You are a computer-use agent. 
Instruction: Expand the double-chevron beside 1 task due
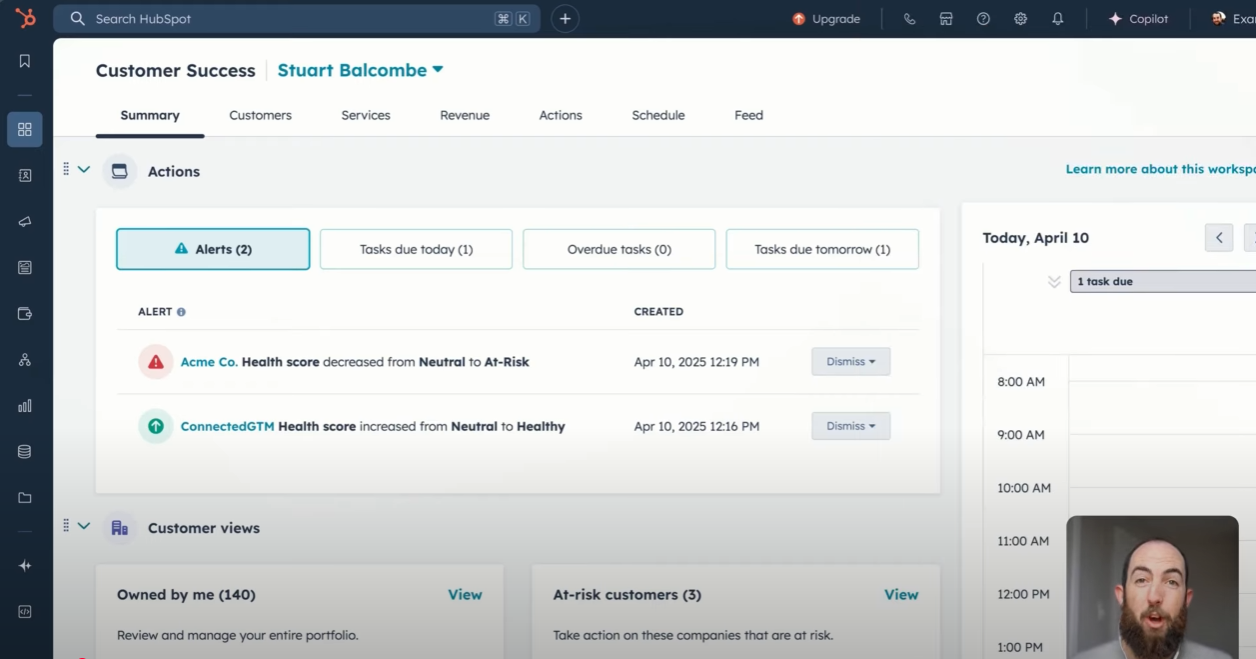1054,282
